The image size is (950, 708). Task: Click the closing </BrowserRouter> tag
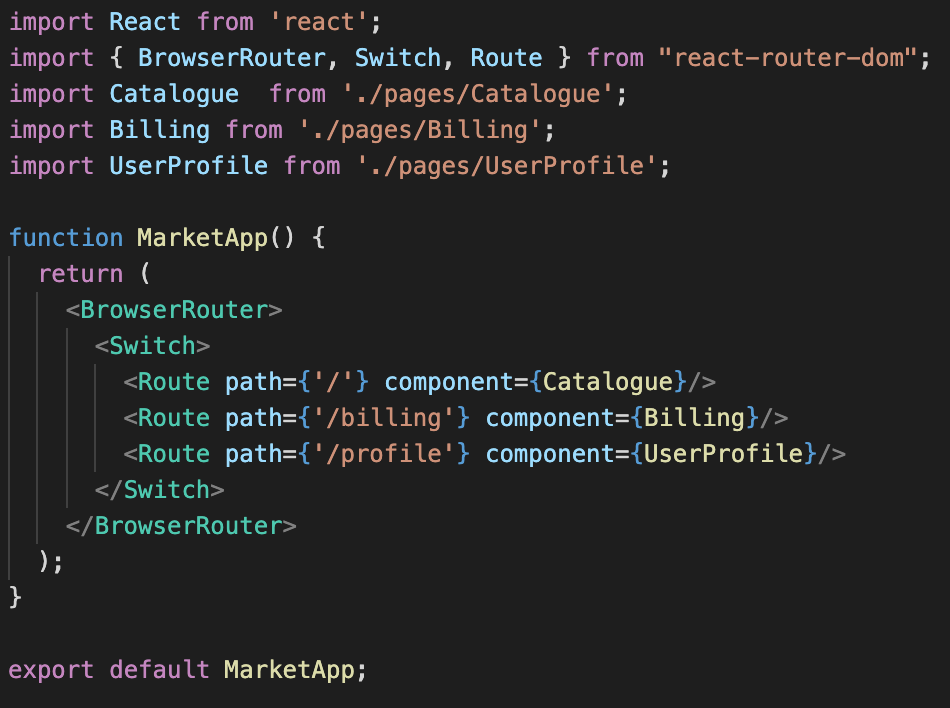182,526
